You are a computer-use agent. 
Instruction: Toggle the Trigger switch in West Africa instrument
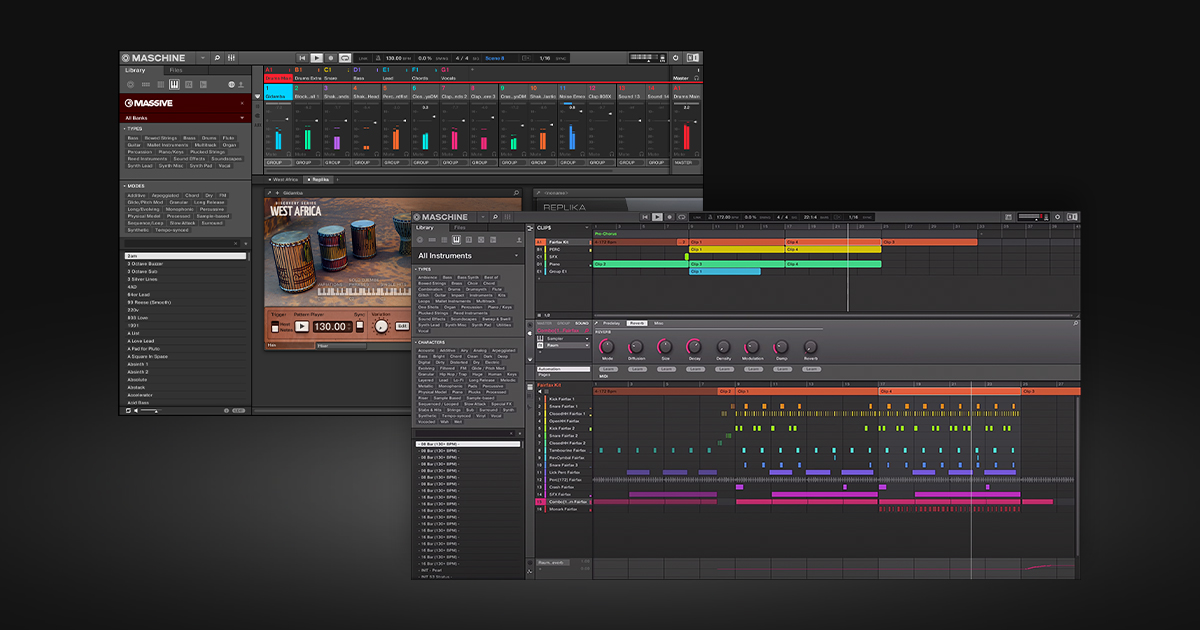(x=275, y=327)
